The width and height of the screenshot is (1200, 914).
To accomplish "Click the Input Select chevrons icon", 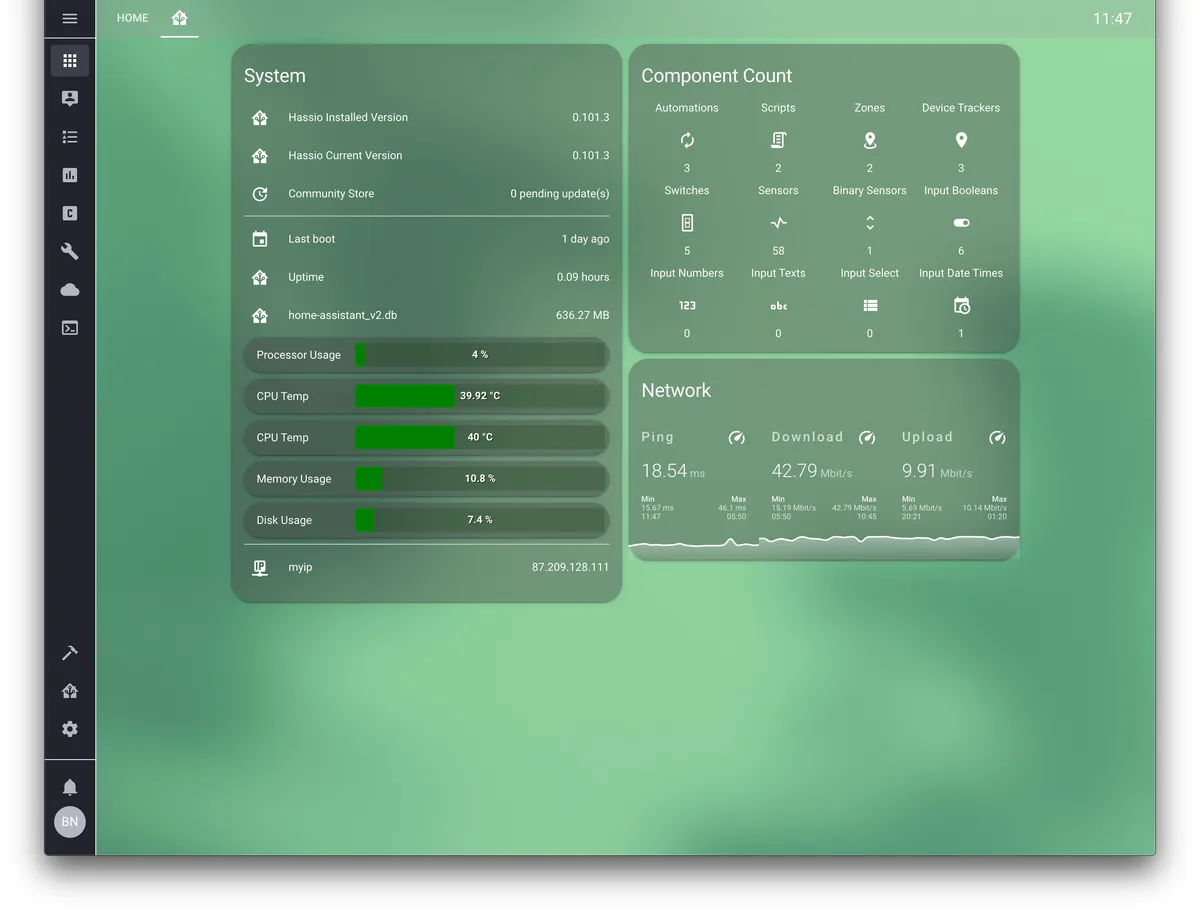I will point(869,223).
